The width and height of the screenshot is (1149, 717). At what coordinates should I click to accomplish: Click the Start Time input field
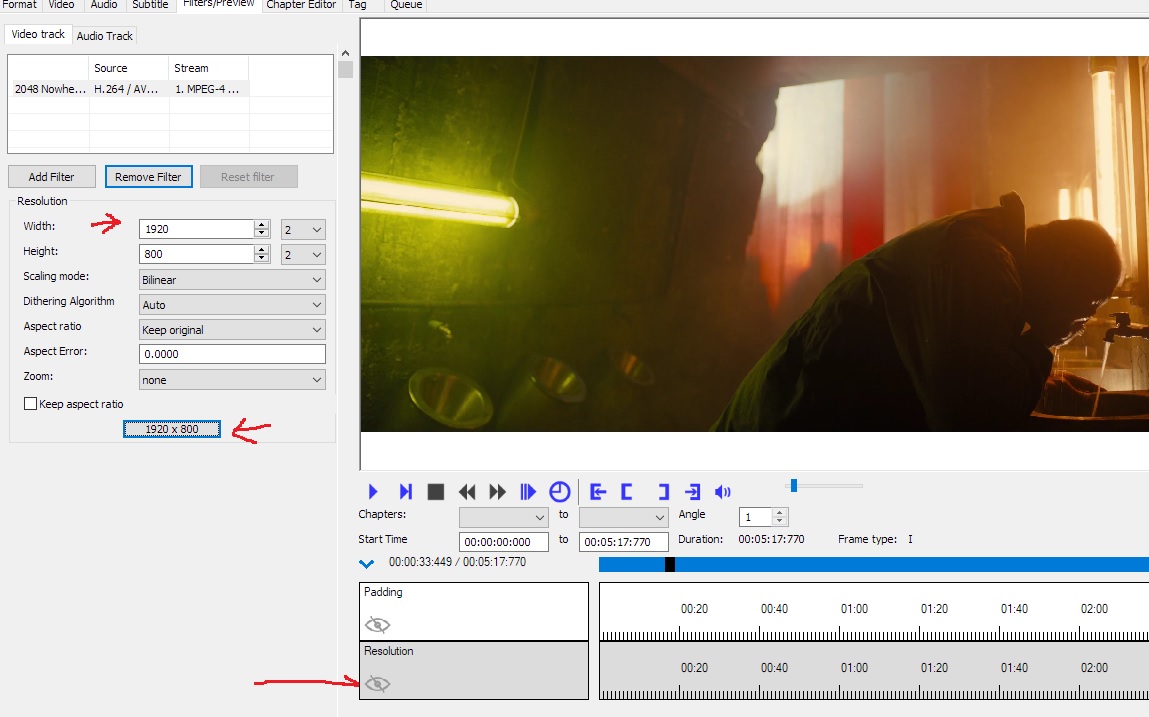[504, 542]
